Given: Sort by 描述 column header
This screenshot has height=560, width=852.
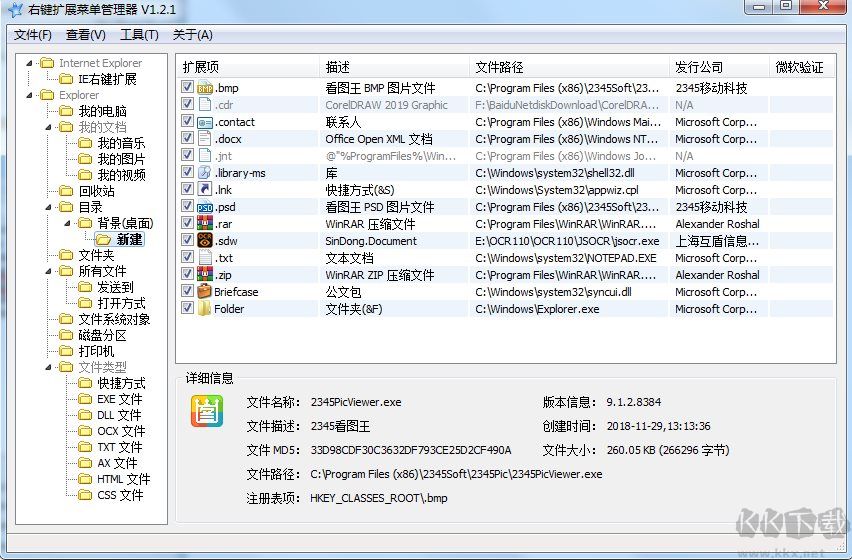Looking at the screenshot, I should click(x=394, y=67).
